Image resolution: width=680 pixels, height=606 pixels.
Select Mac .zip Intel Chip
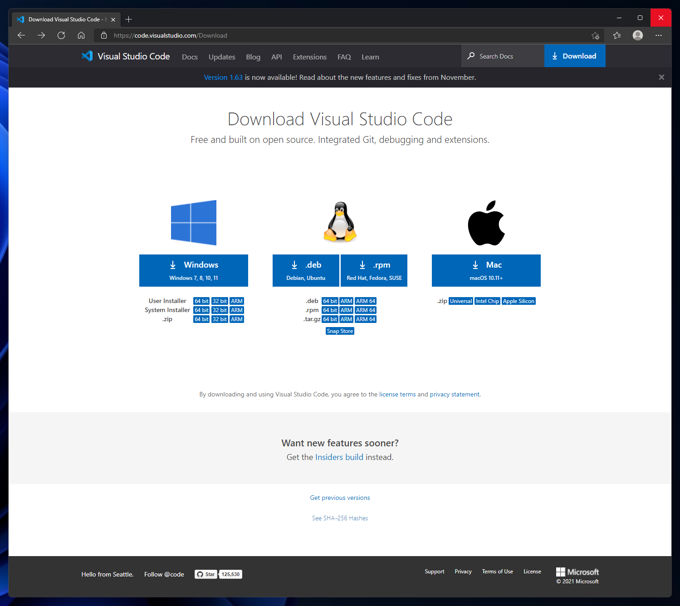point(487,301)
